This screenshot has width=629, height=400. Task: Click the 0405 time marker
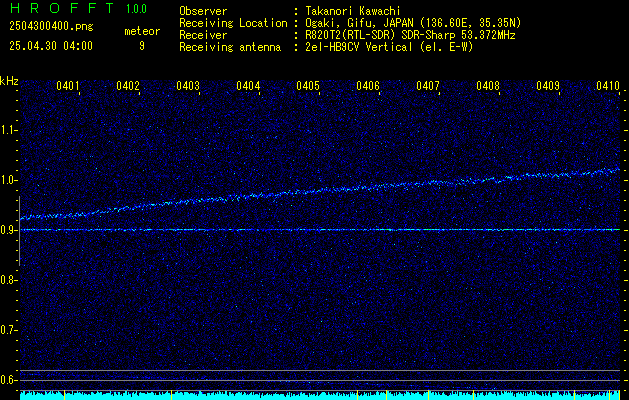(x=308, y=86)
